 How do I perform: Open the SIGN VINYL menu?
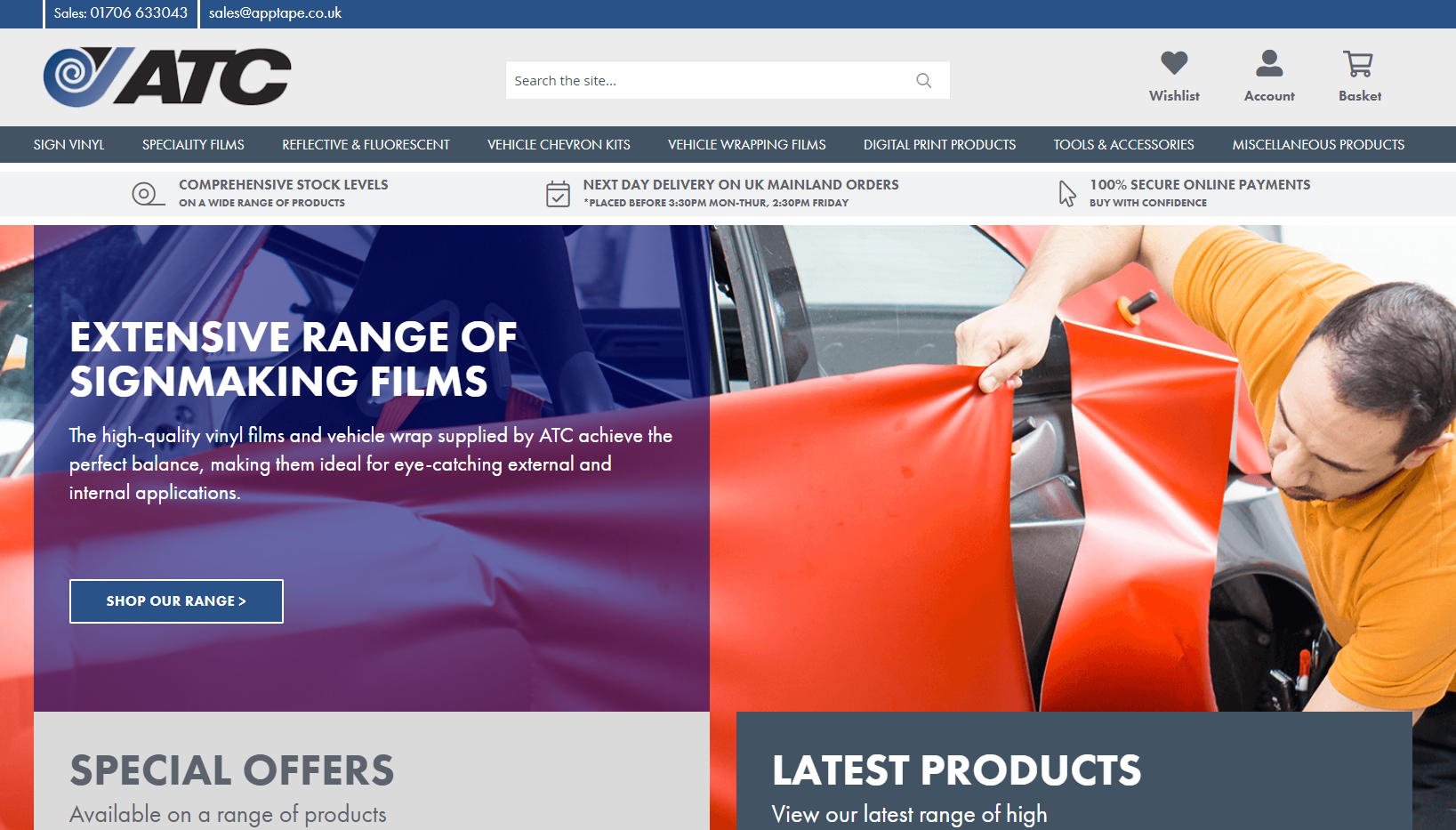click(x=68, y=144)
